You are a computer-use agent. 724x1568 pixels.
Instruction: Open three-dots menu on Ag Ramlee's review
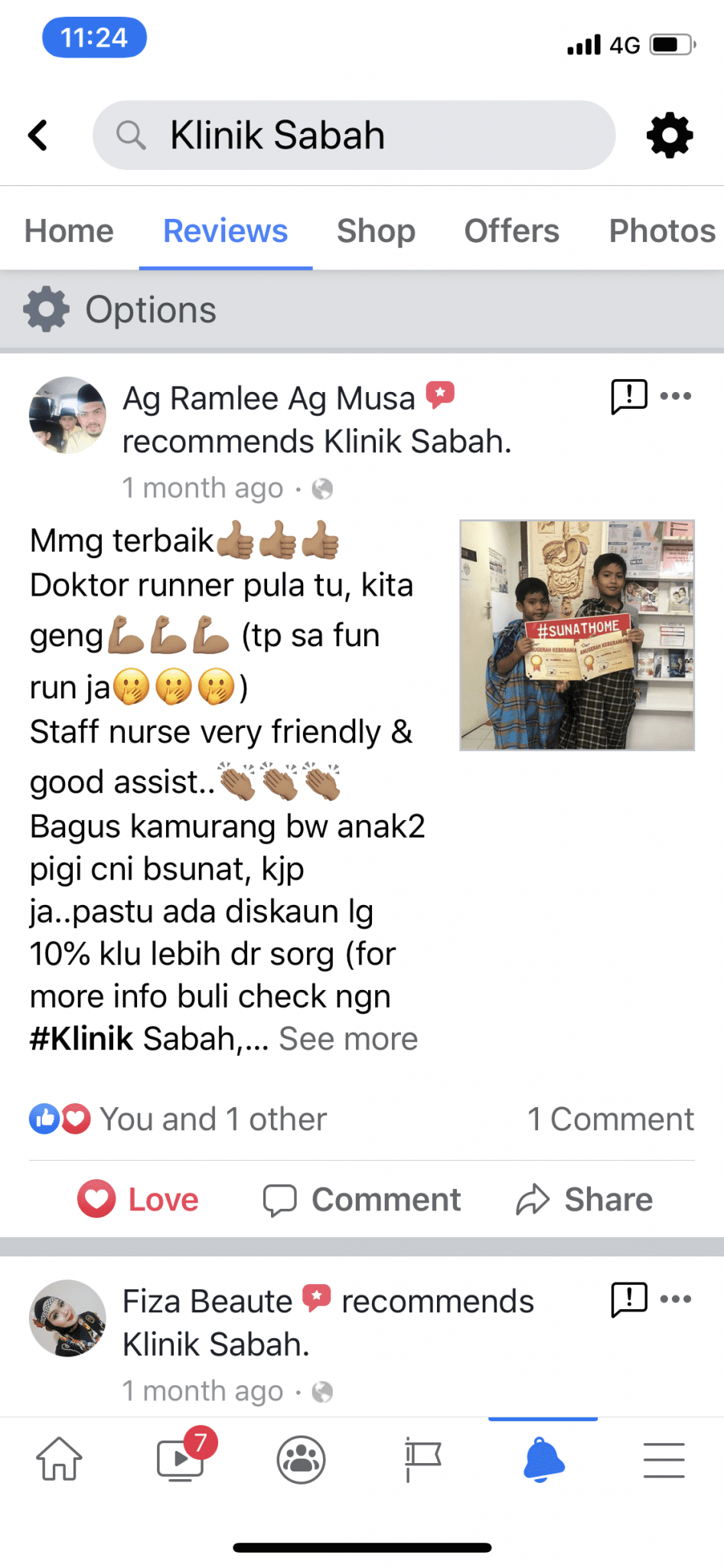click(676, 396)
